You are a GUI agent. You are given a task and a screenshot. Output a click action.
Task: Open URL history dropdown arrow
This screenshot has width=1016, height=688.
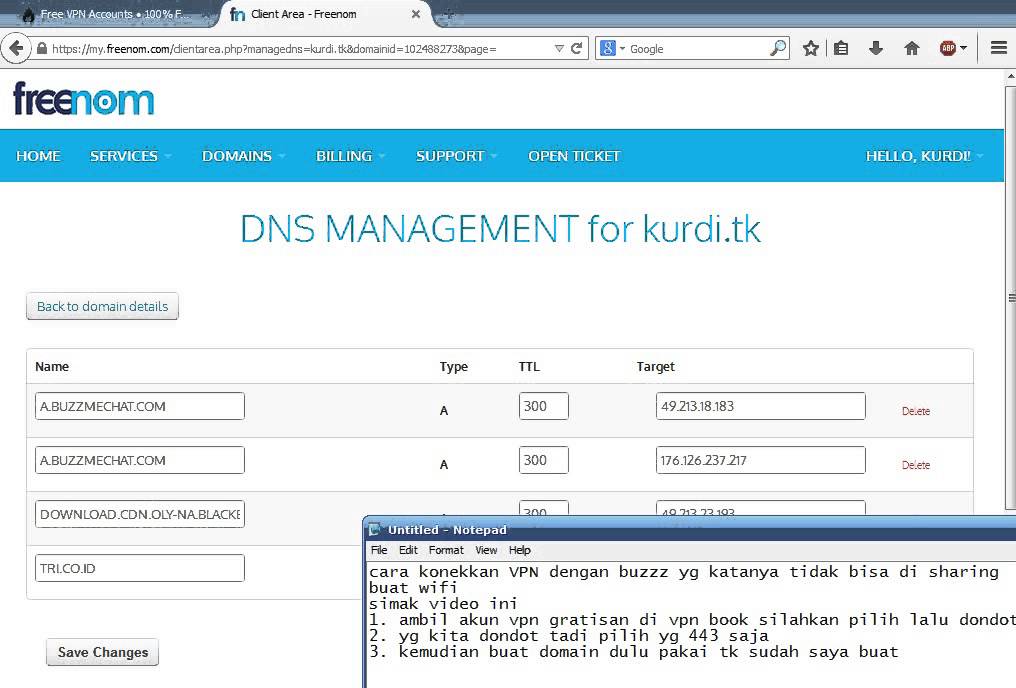559,49
